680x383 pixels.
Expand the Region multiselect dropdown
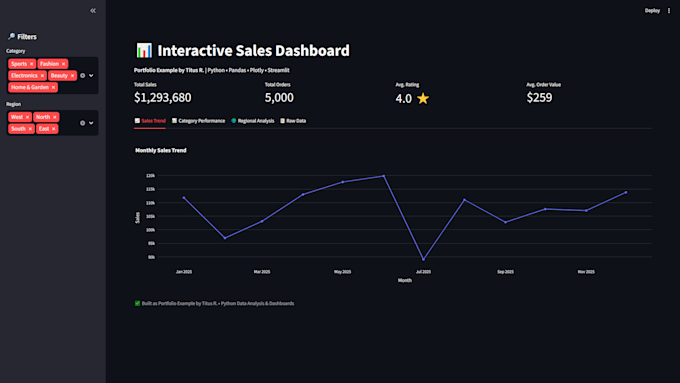pyautogui.click(x=91, y=123)
